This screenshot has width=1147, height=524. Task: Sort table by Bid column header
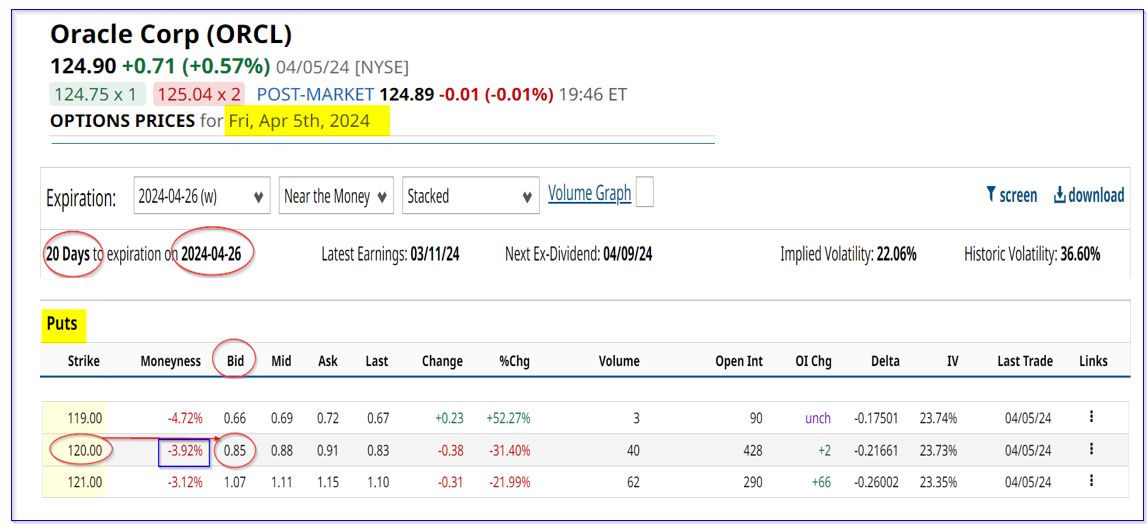(x=233, y=361)
